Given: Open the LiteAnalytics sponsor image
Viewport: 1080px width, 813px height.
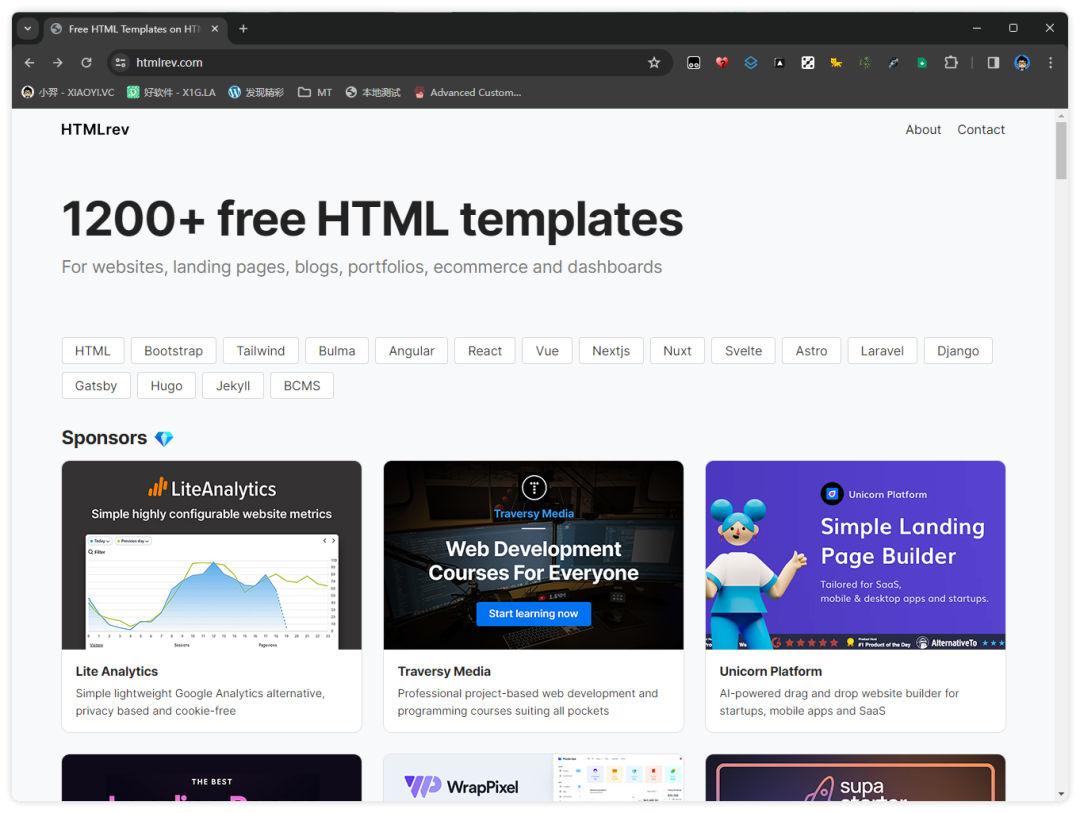Looking at the screenshot, I should click(x=211, y=555).
